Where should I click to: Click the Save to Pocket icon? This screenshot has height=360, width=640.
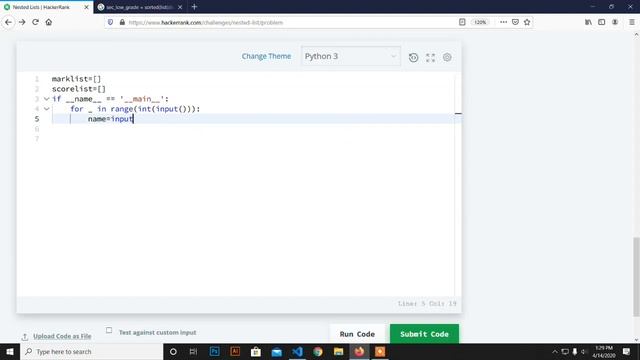point(515,22)
